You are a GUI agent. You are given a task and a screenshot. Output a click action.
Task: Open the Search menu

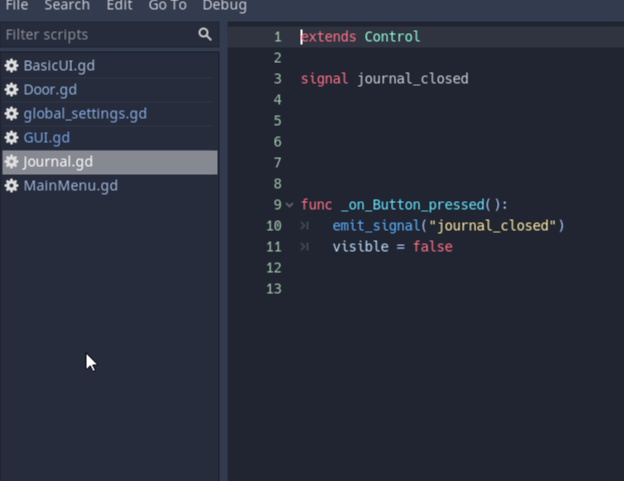pyautogui.click(x=66, y=6)
